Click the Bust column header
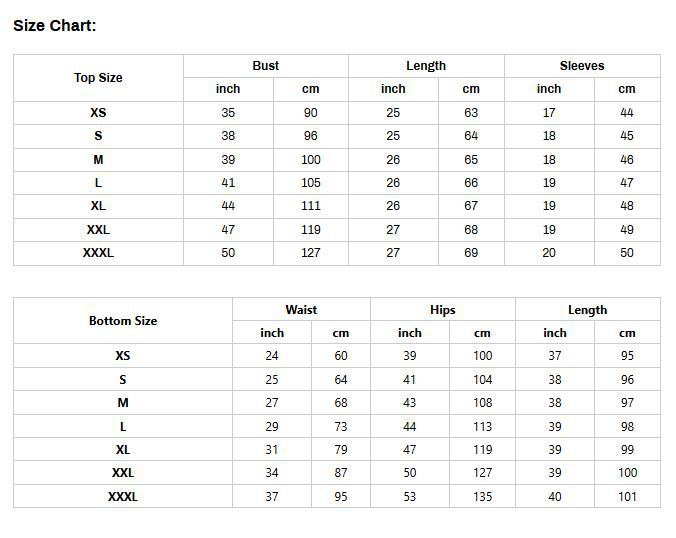The height and width of the screenshot is (538, 676). pyautogui.click(x=266, y=66)
